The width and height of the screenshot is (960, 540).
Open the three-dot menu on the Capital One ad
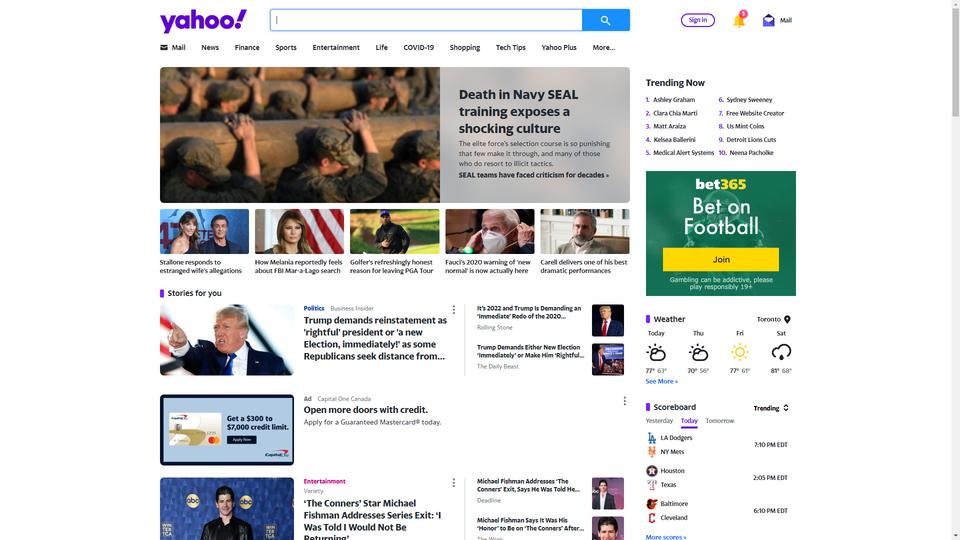(624, 400)
